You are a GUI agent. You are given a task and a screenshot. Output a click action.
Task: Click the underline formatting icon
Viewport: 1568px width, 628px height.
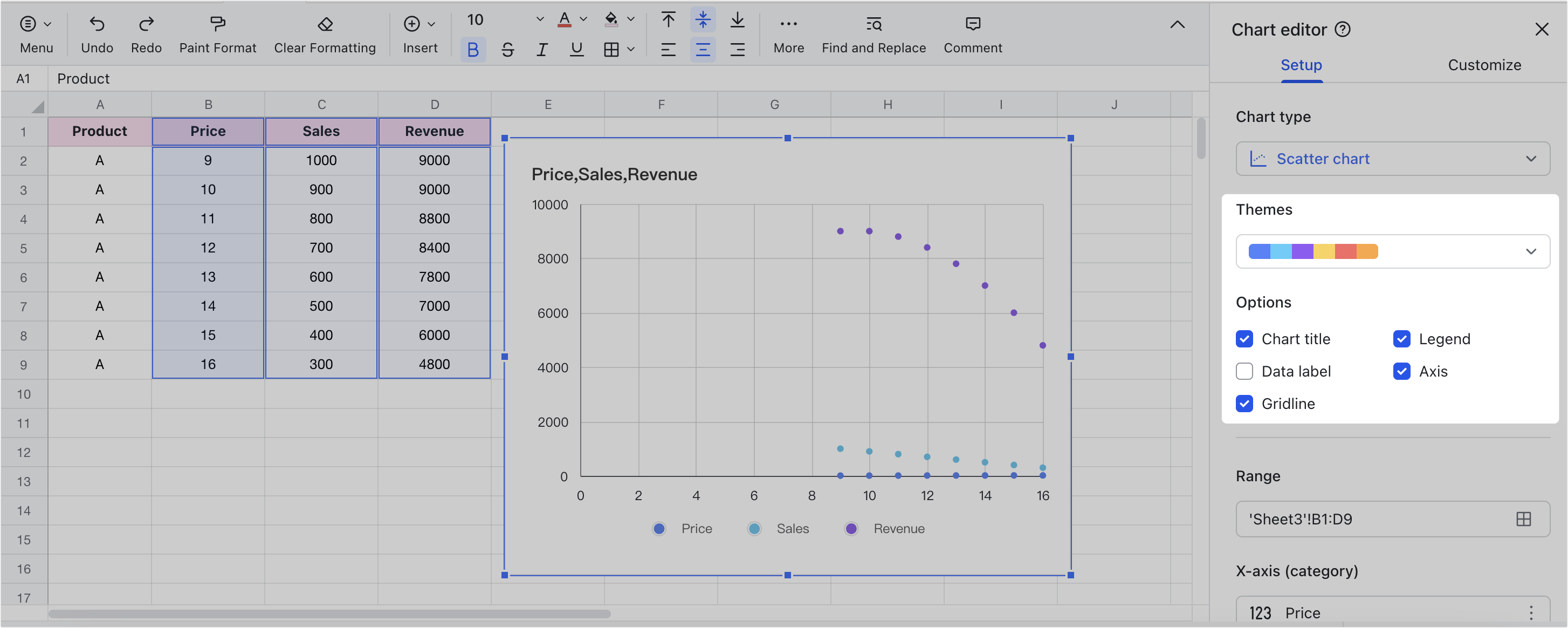pyautogui.click(x=576, y=50)
